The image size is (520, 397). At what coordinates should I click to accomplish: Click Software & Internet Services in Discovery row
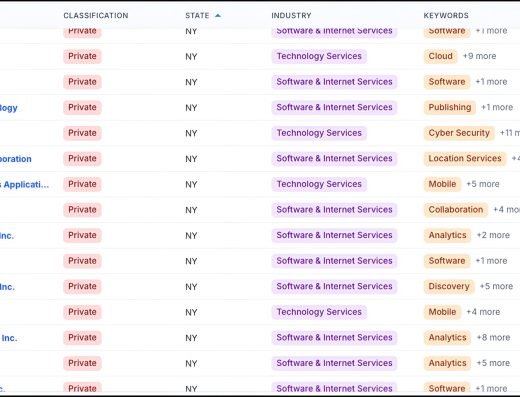click(x=334, y=286)
